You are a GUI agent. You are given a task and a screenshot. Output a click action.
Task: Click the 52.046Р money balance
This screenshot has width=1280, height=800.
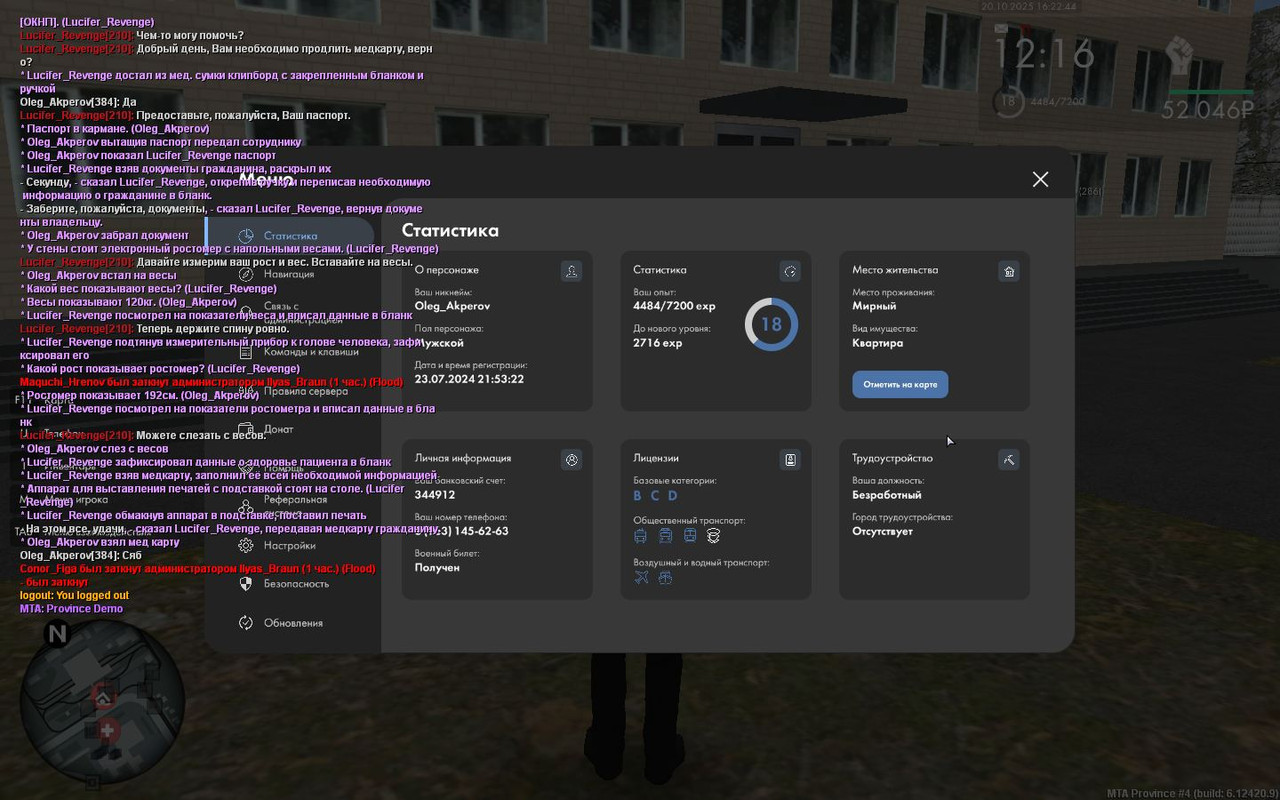1207,110
